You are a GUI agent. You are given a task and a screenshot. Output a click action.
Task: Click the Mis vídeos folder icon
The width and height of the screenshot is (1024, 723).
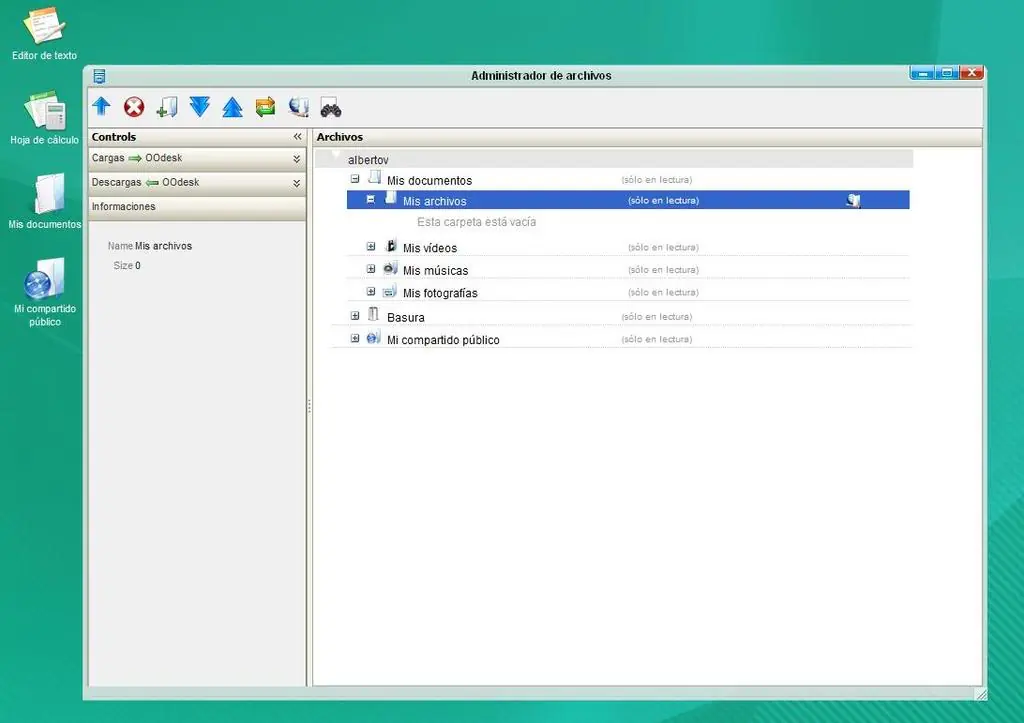pyautogui.click(x=391, y=246)
